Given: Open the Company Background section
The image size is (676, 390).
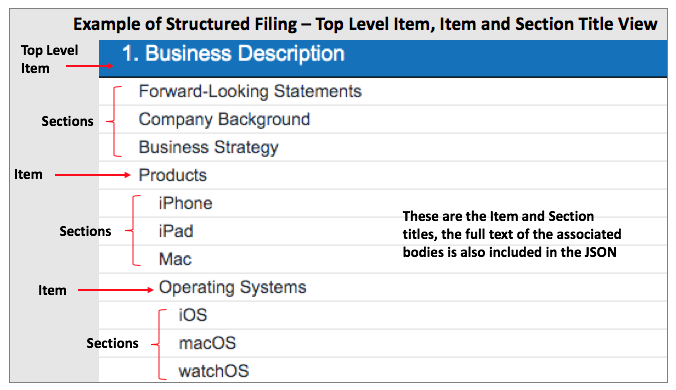Looking at the screenshot, I should [224, 119].
